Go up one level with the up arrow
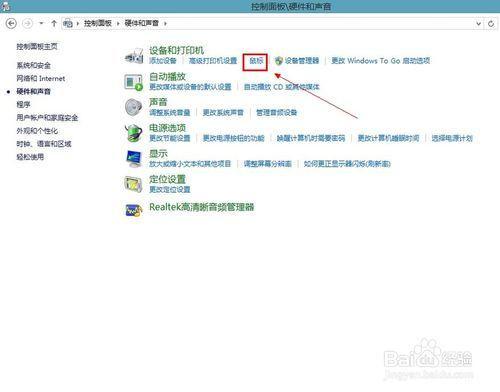500x392 pixels. pos(54,23)
